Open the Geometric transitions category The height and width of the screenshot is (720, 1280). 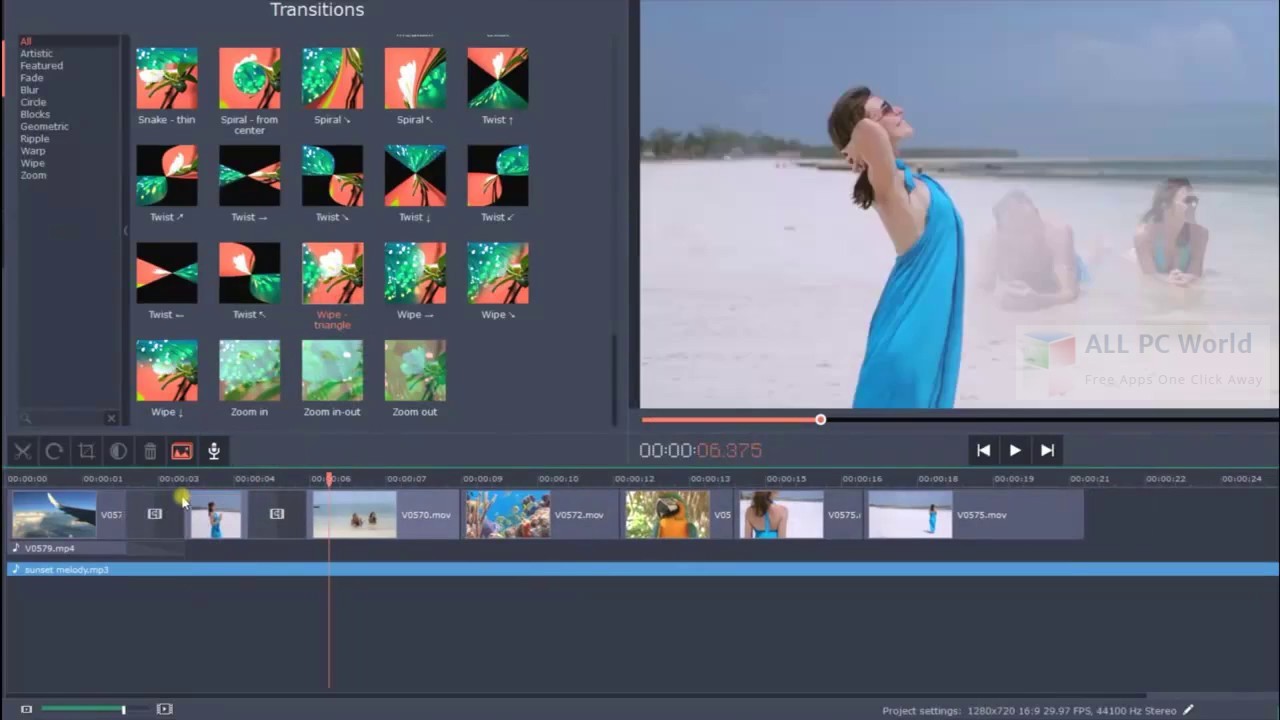pos(44,126)
